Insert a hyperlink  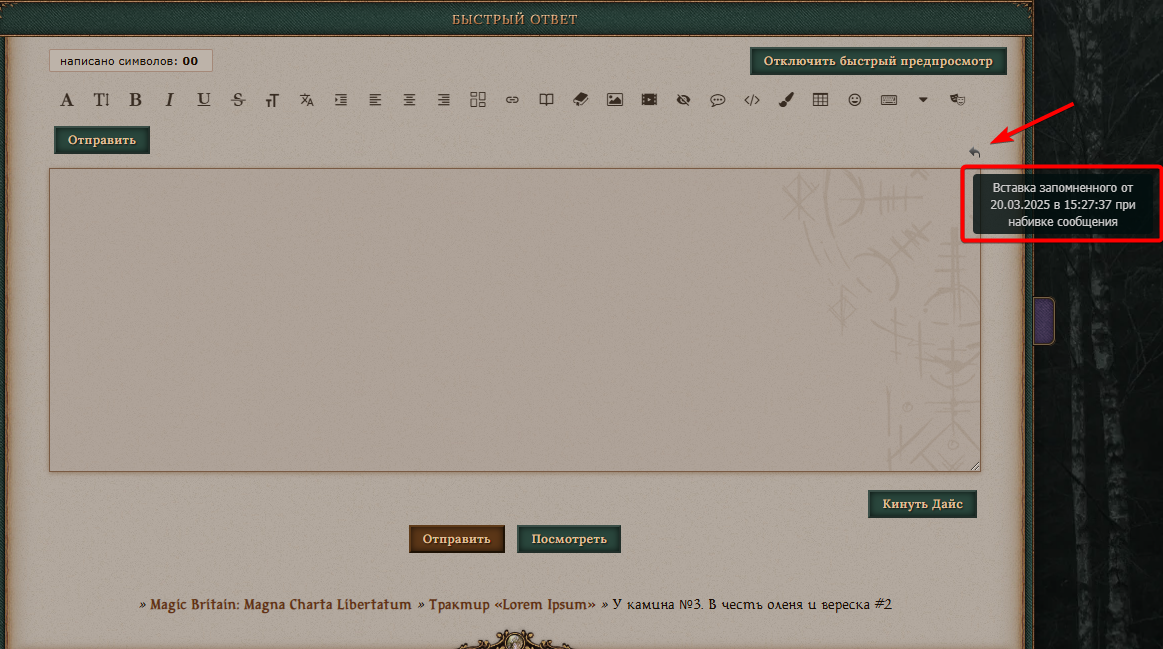click(512, 100)
